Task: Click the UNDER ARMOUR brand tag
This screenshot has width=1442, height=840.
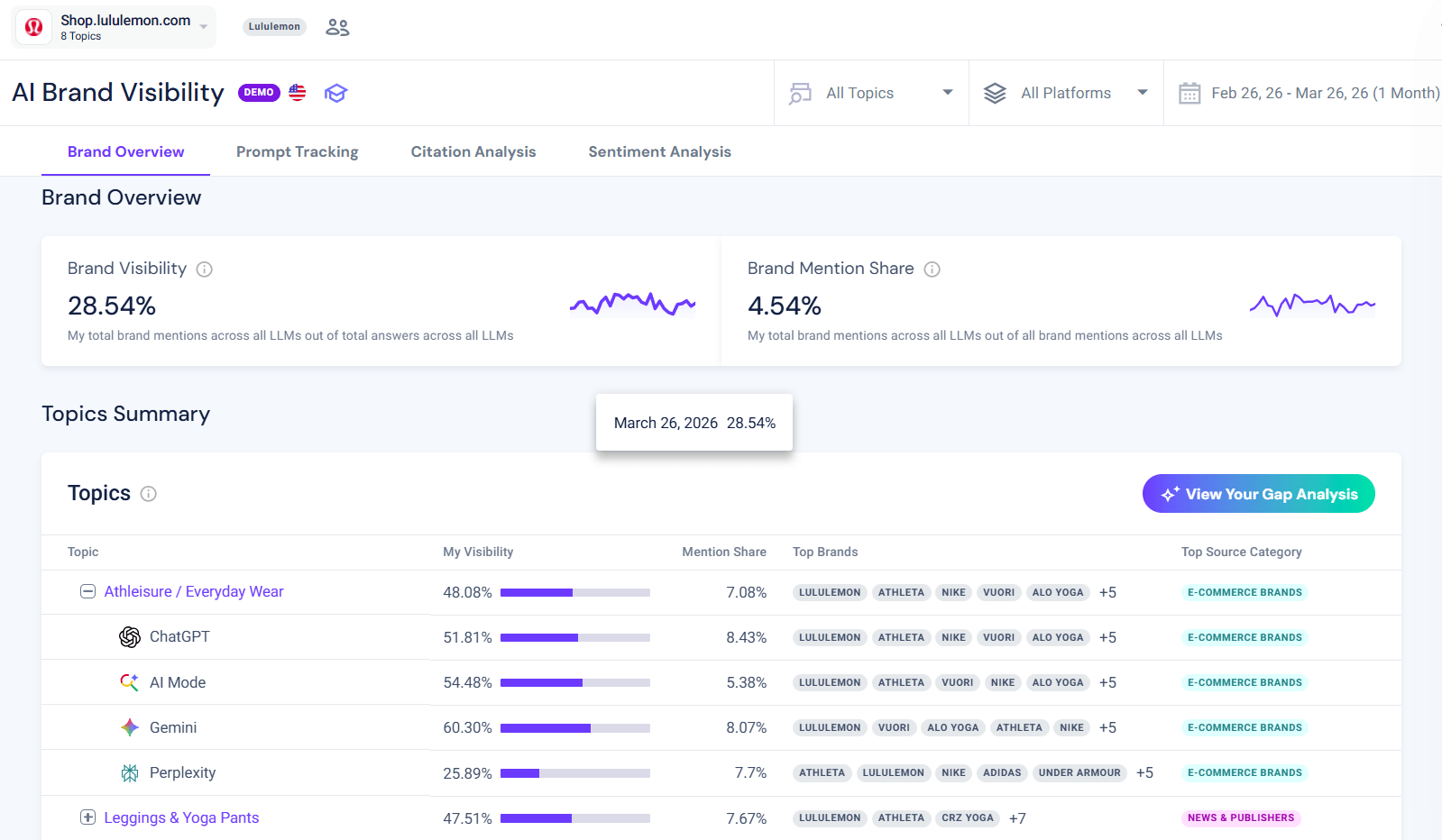Action: [x=1079, y=772]
